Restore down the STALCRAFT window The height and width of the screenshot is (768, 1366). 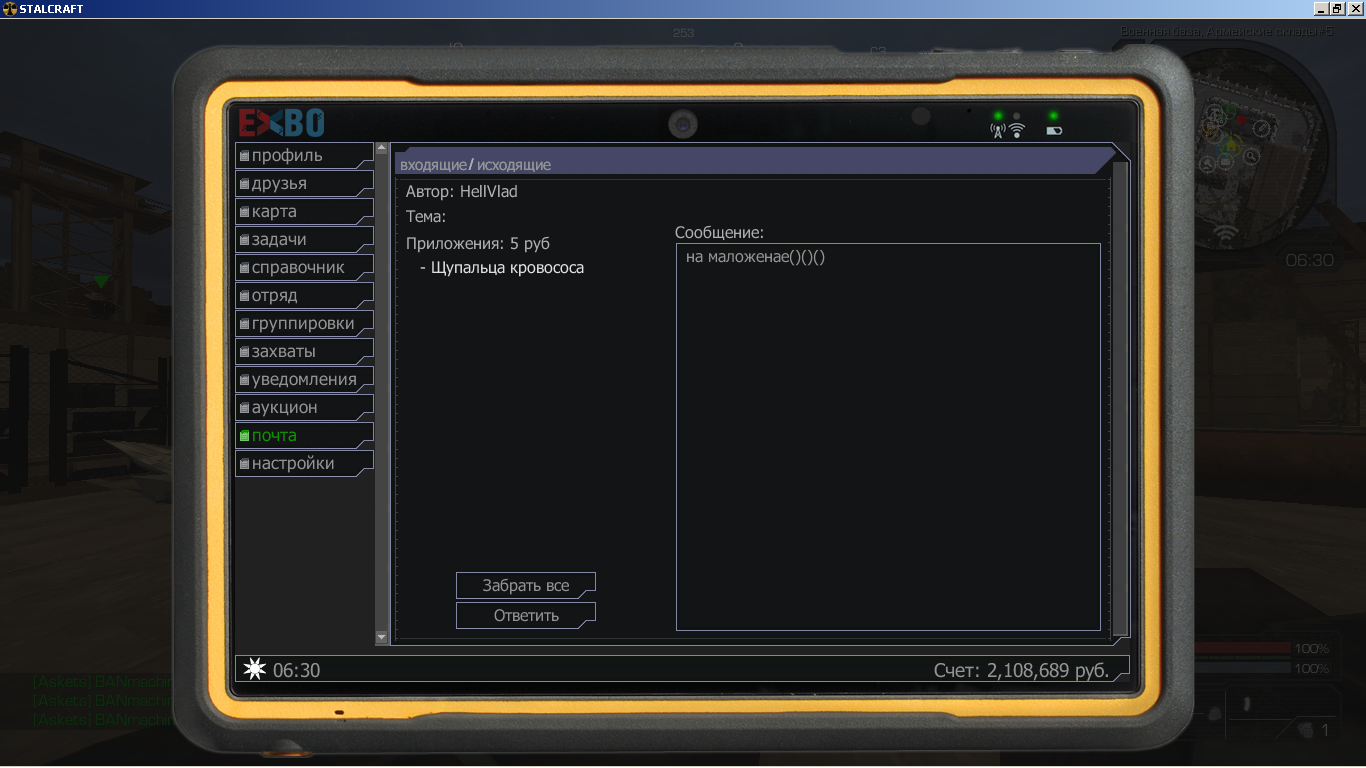tap(1337, 8)
